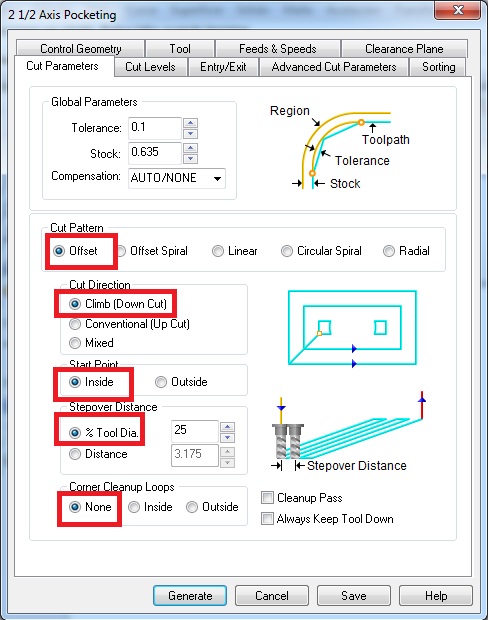The width and height of the screenshot is (490, 620).
Task: Close the 2 1/2 Axis Pocketing dialog
Action: (458, 10)
